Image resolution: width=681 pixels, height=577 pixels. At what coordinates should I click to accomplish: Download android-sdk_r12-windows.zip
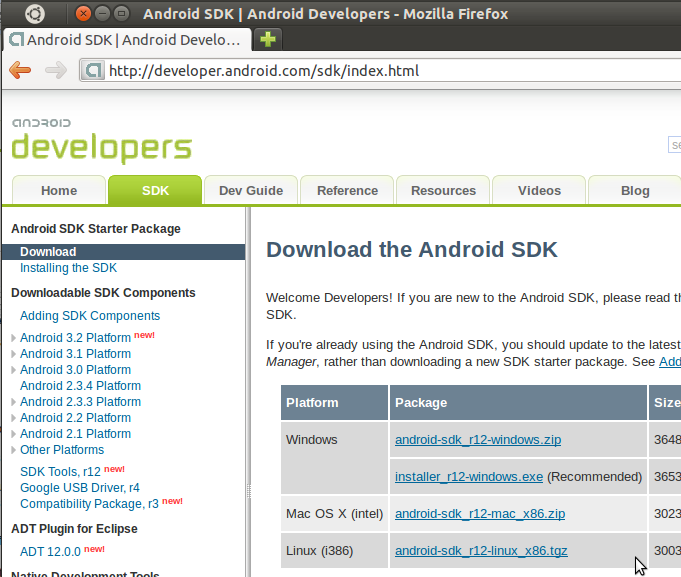pos(478,440)
